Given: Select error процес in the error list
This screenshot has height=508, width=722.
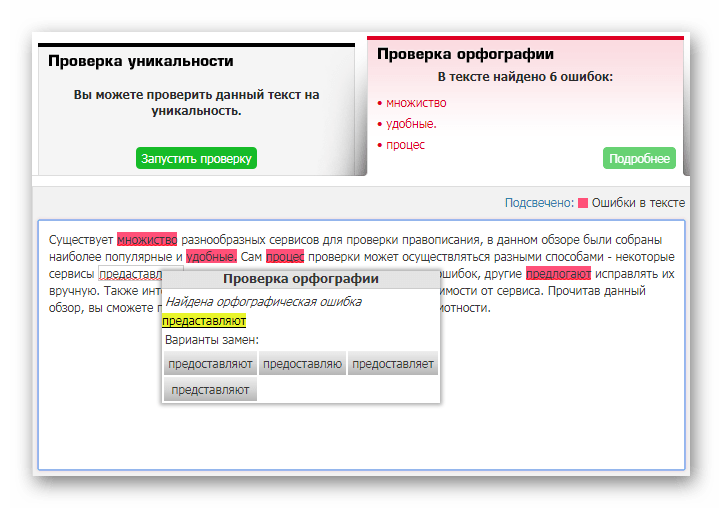Looking at the screenshot, I should [x=405, y=145].
